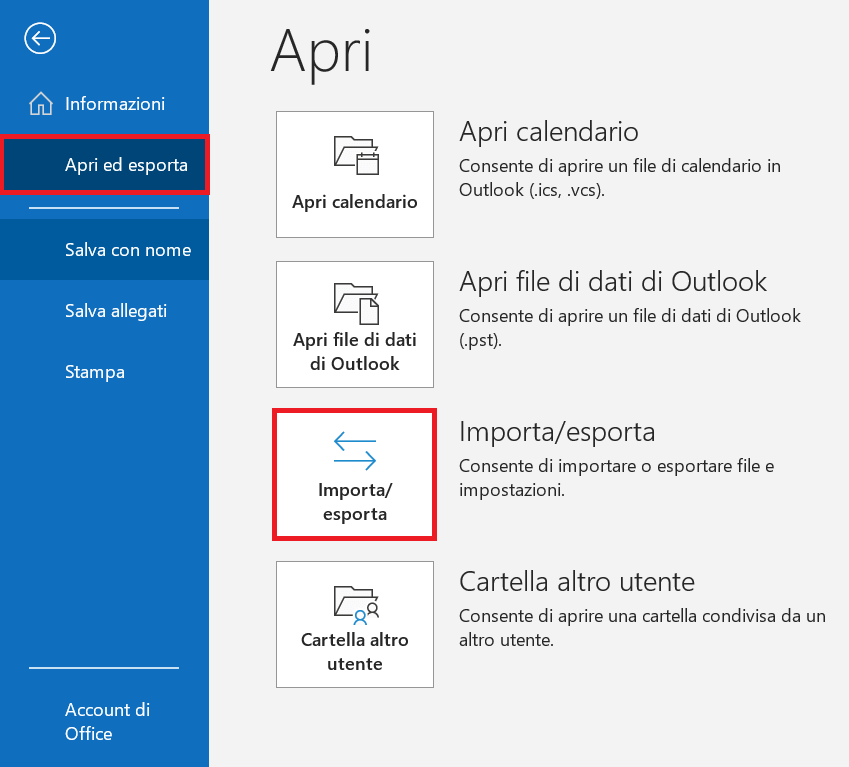Click the Importa/esporta arrows icon
Image resolution: width=849 pixels, height=767 pixels.
(355, 450)
